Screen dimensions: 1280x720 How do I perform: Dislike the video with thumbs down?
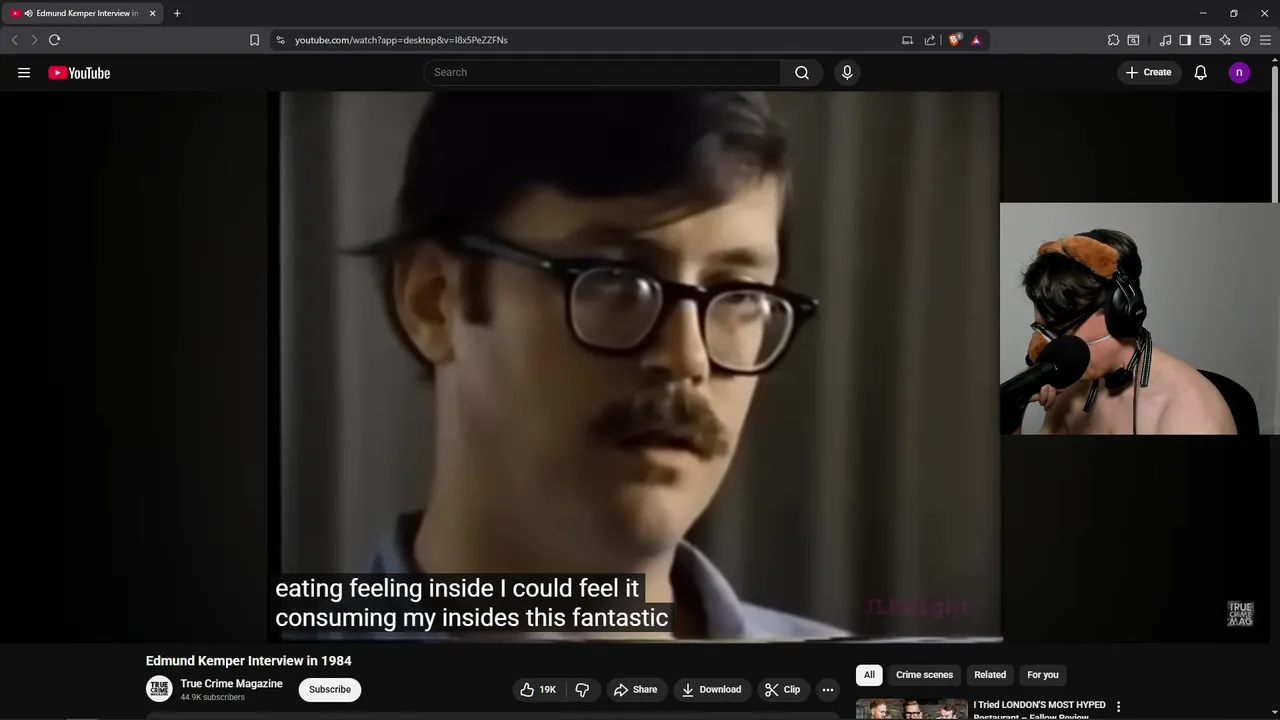click(x=582, y=689)
